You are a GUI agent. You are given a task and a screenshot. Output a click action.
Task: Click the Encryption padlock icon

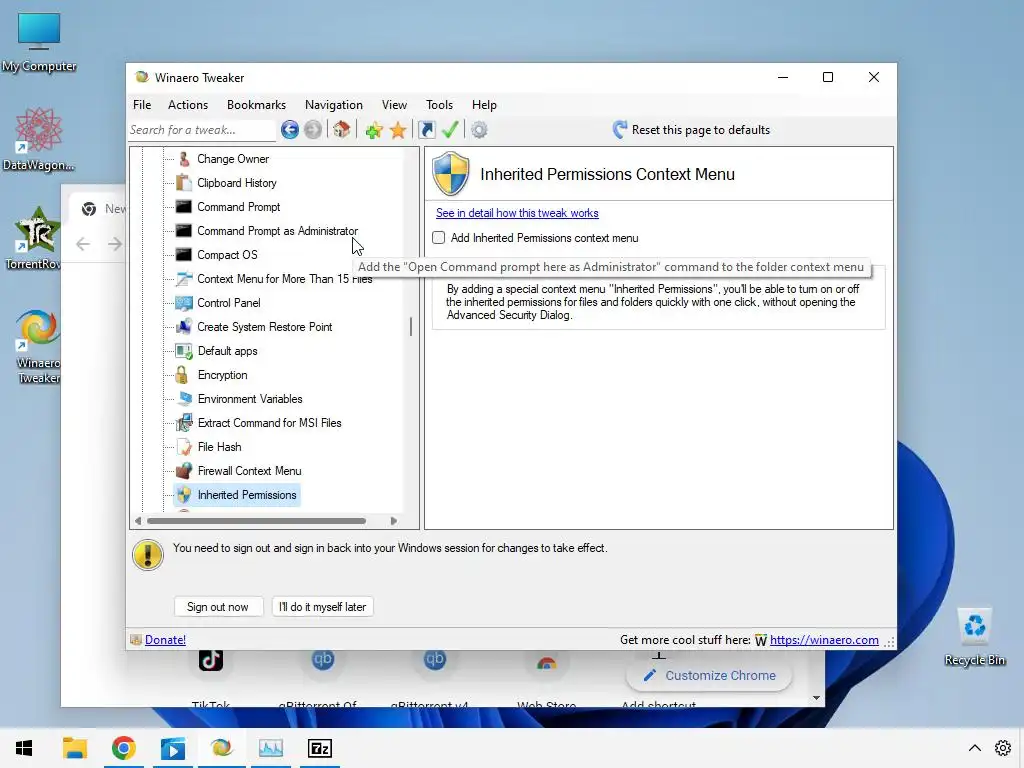(182, 375)
